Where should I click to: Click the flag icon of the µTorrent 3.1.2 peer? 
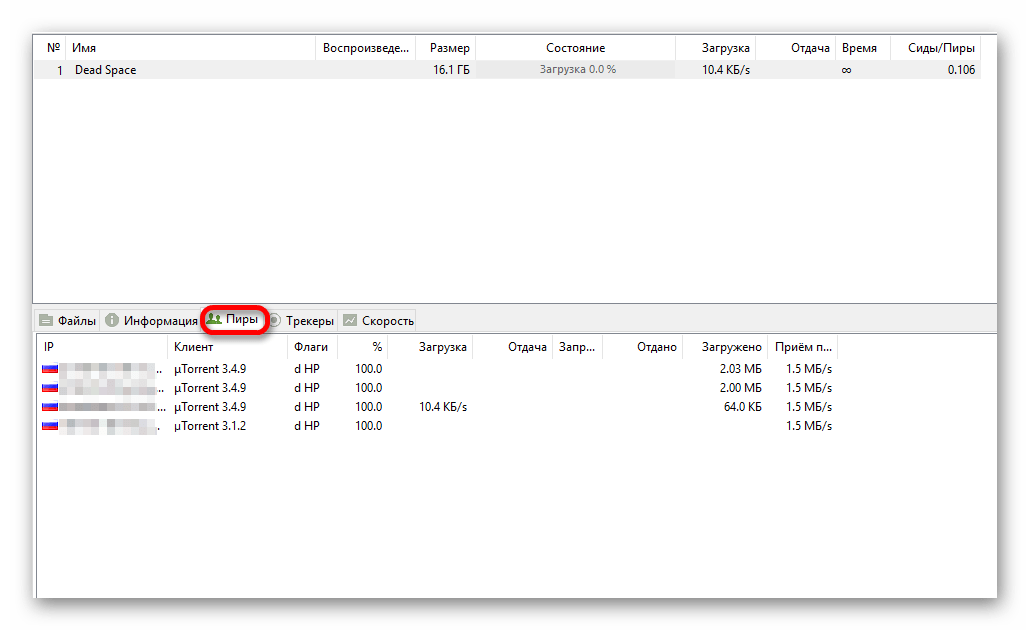coord(49,426)
